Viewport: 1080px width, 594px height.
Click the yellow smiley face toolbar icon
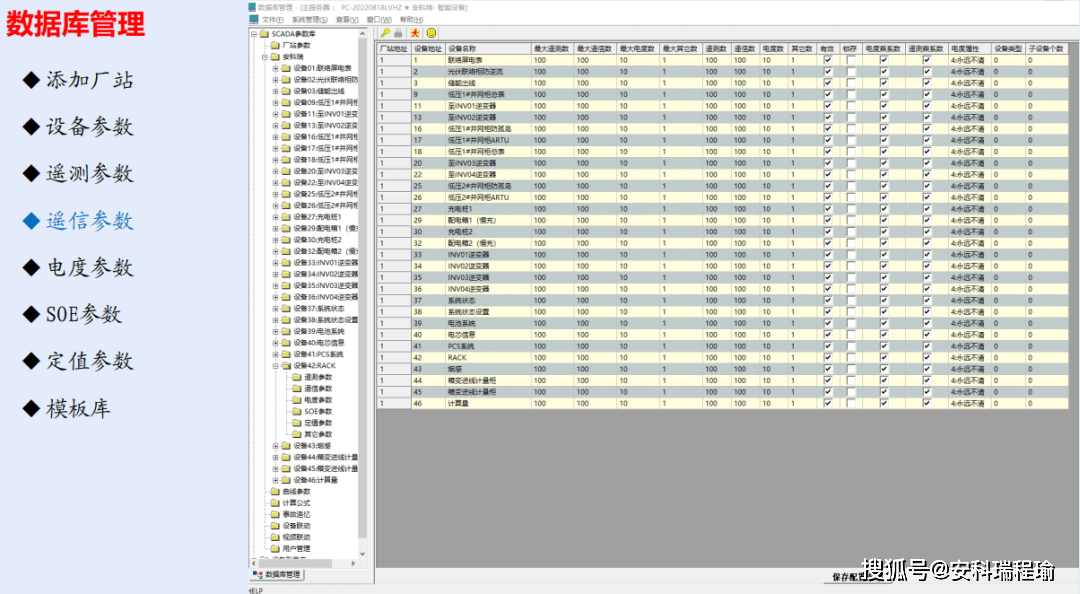pyautogui.click(x=431, y=33)
